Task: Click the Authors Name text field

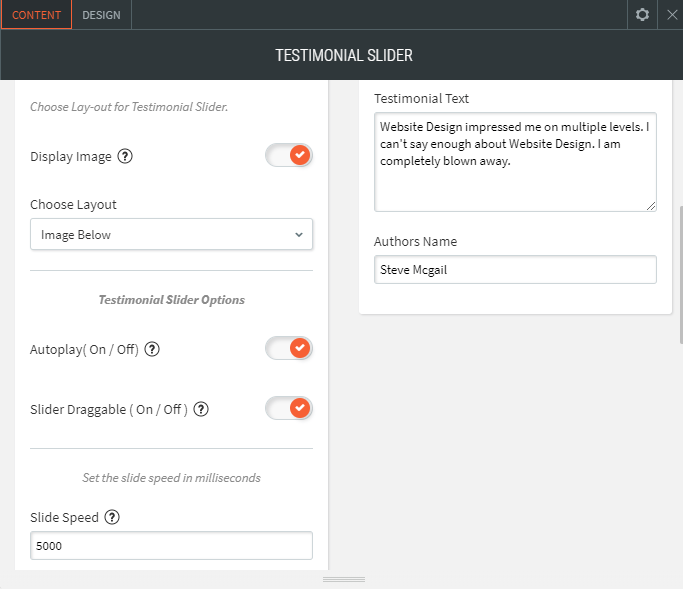Action: [x=515, y=270]
